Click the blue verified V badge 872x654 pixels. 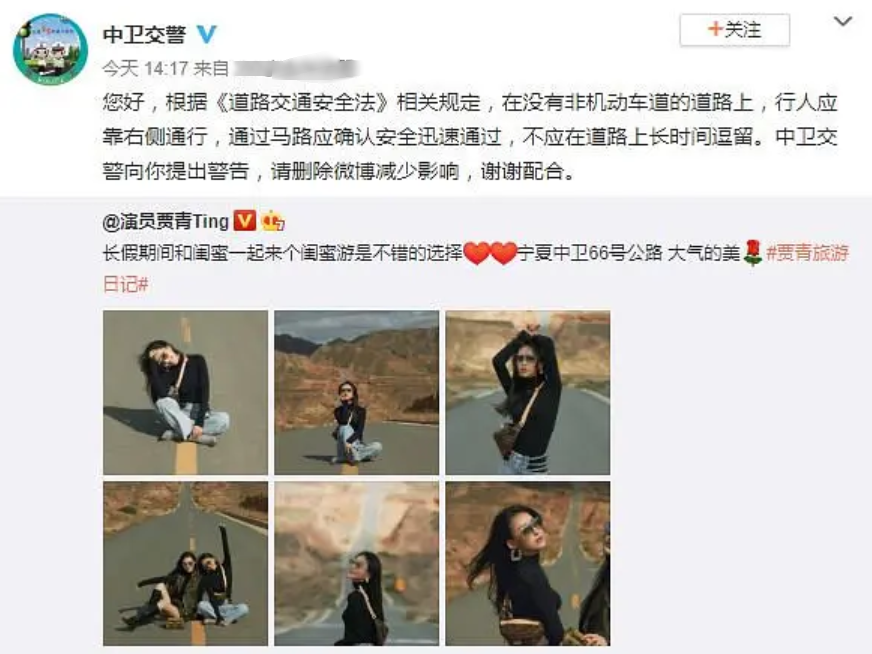[206, 34]
